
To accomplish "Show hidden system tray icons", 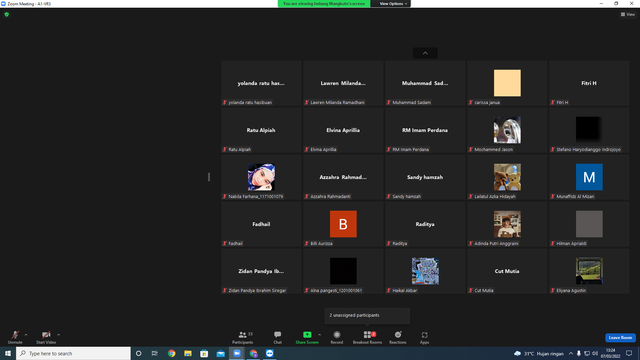I will pos(571,353).
